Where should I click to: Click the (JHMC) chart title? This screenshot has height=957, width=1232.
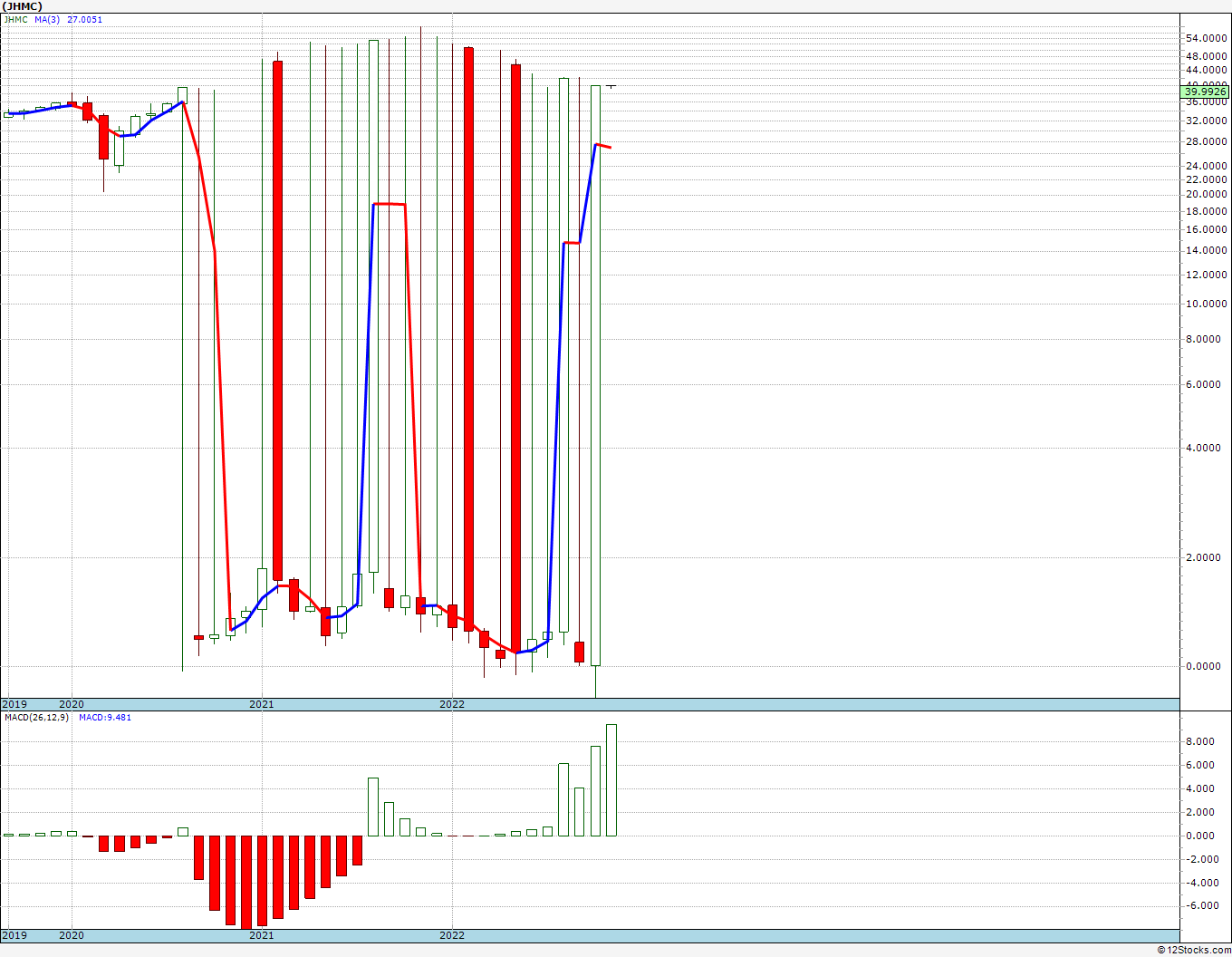click(x=23, y=6)
